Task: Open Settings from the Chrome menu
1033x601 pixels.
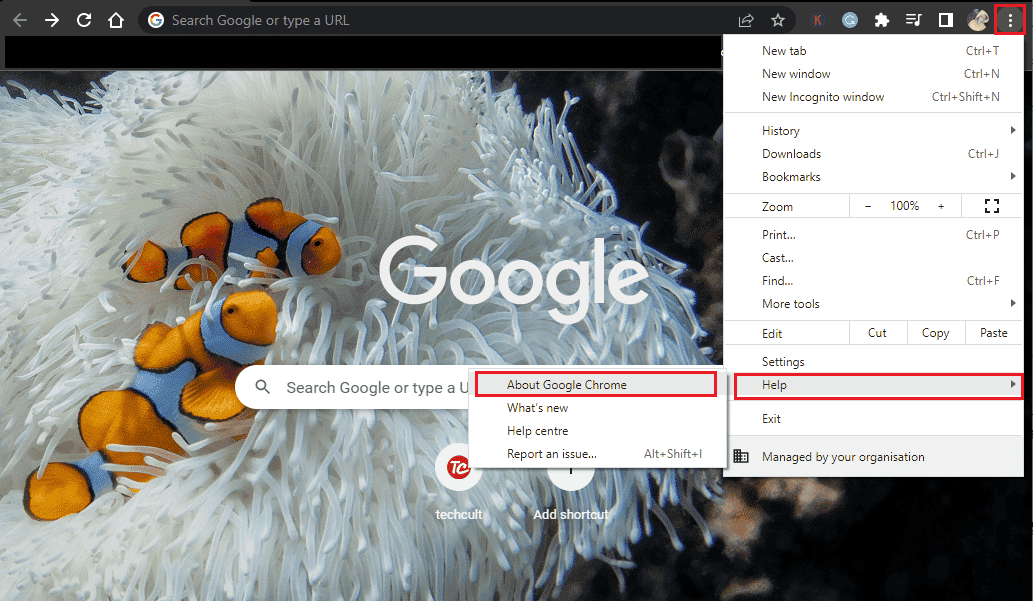Action: pyautogui.click(x=874, y=362)
